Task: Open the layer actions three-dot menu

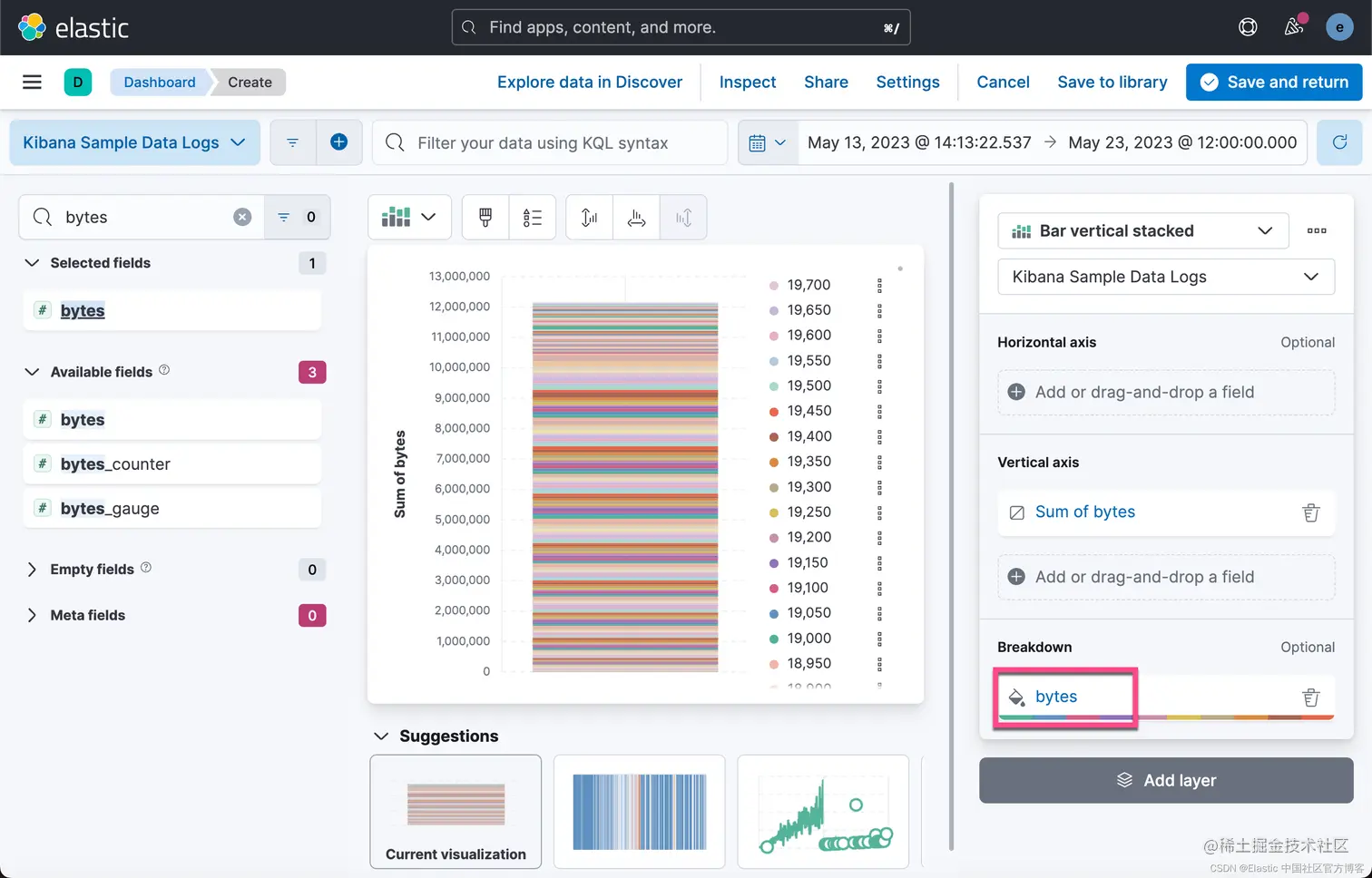Action: [1317, 231]
